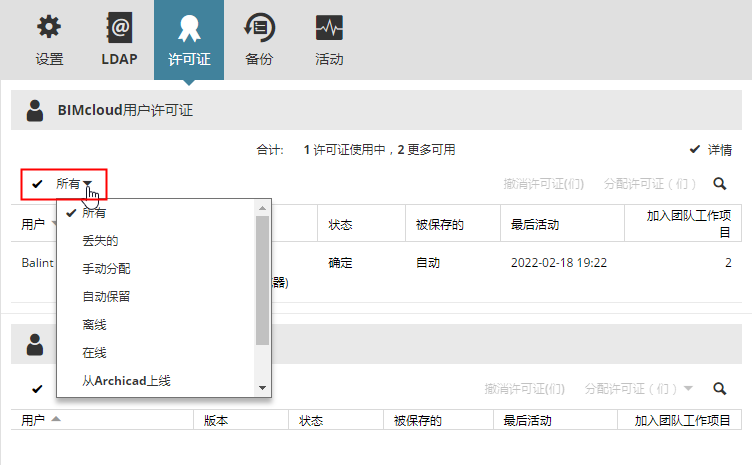
Task: Click the lower 分配许可证（们）button
Action: [631, 388]
